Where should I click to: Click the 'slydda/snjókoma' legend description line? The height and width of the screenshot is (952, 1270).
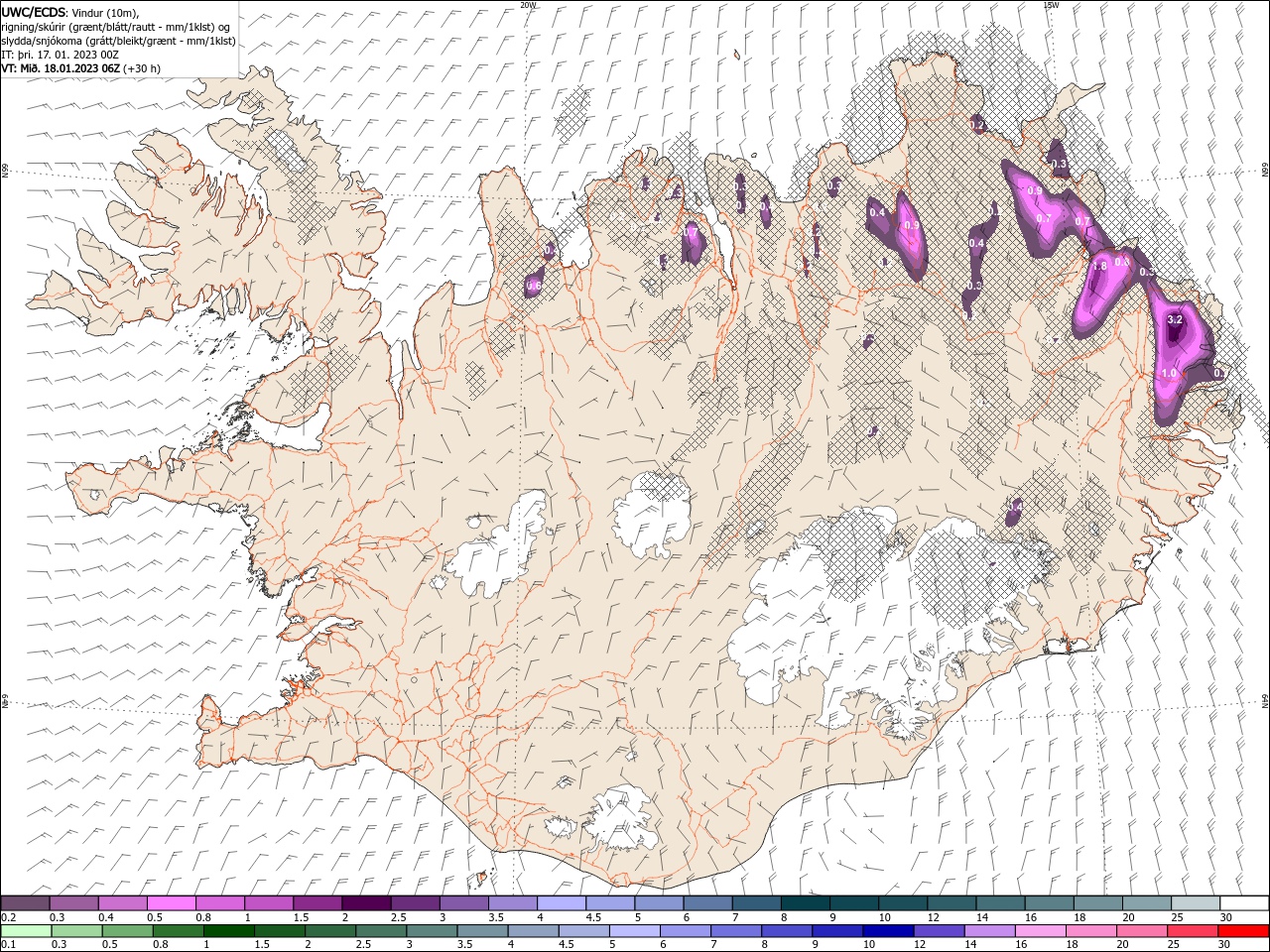(x=118, y=41)
